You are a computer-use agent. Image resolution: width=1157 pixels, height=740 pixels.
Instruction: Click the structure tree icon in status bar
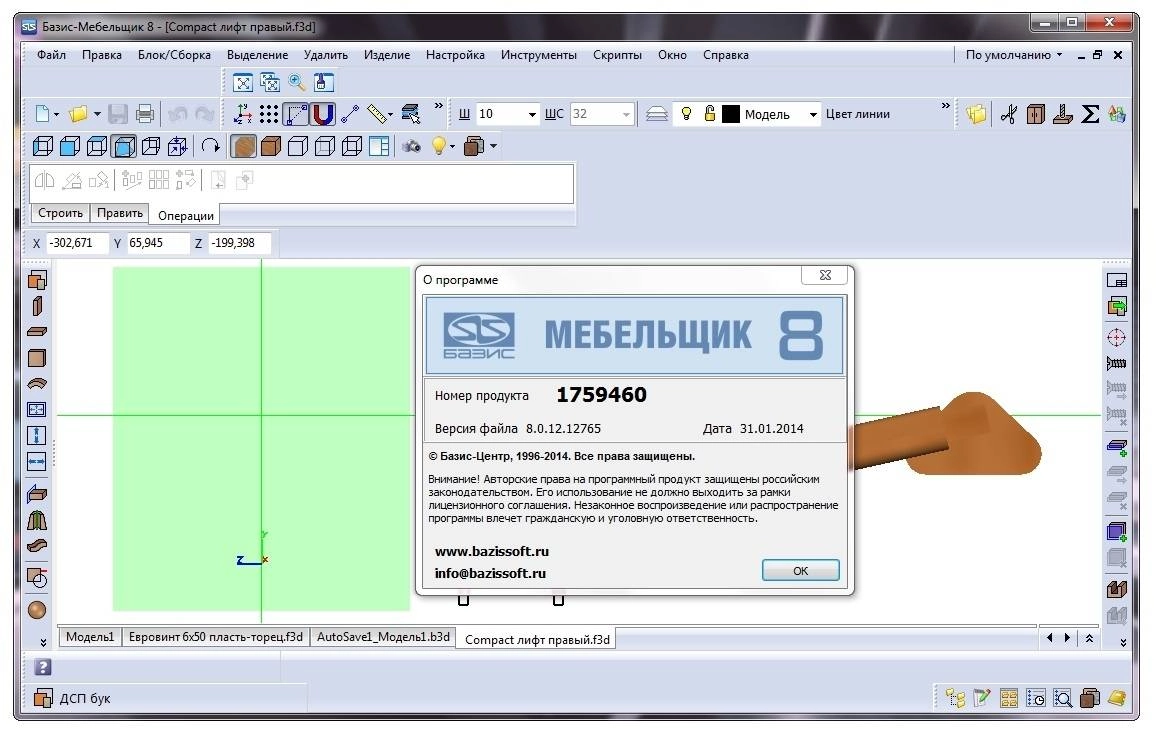coord(955,698)
